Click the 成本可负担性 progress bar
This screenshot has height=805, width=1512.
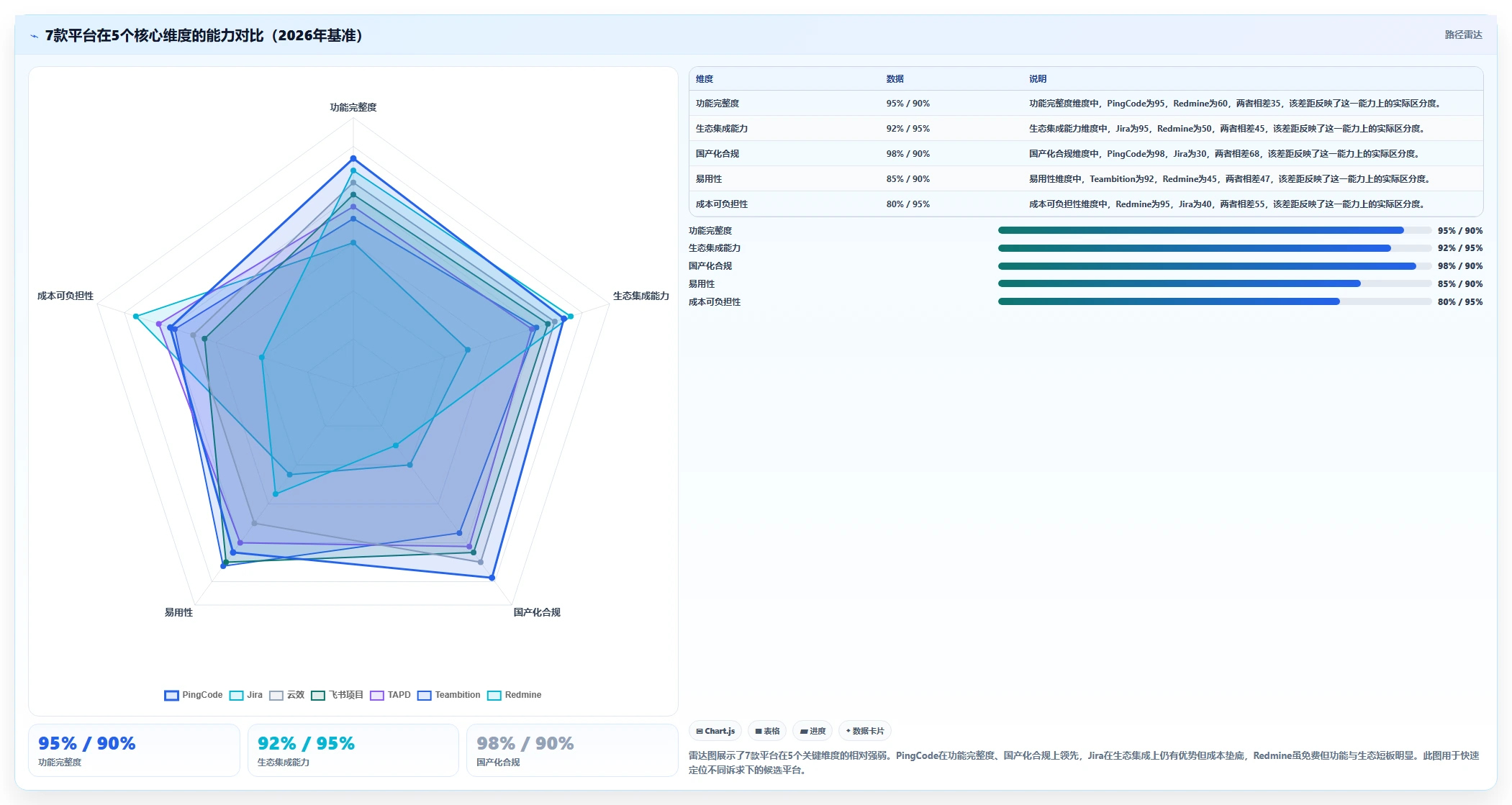click(1214, 301)
